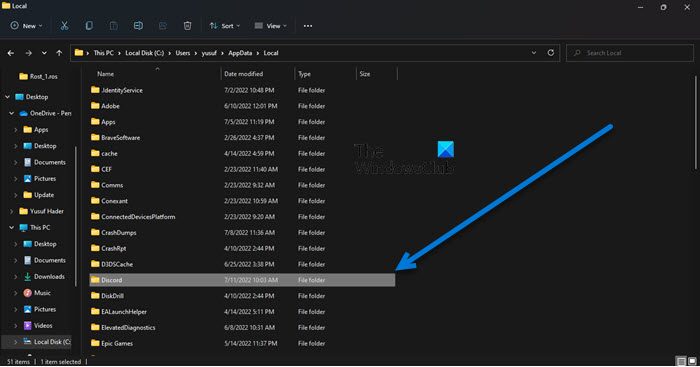Switch to large thumbnails view icon
Viewport: 700px width, 367px height.
692,361
